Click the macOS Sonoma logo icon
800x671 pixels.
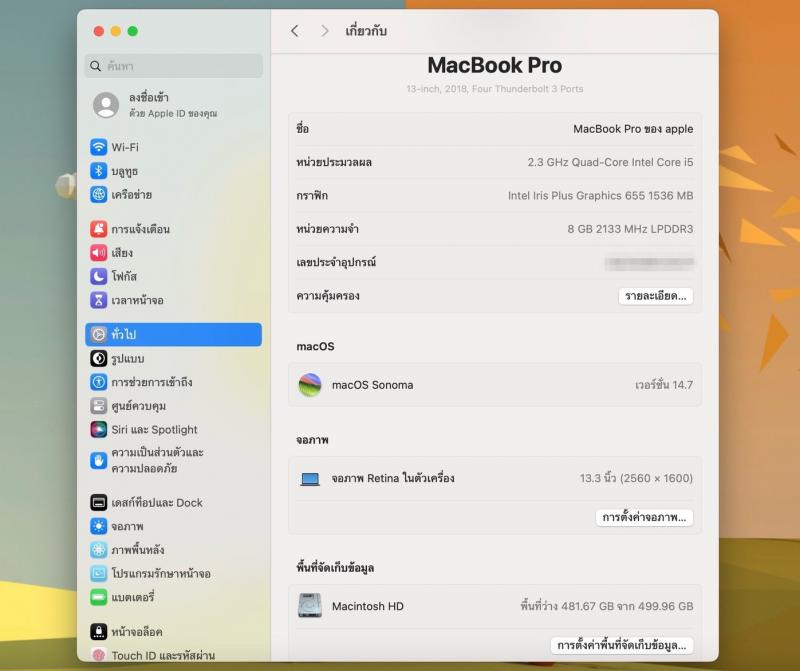(x=310, y=385)
